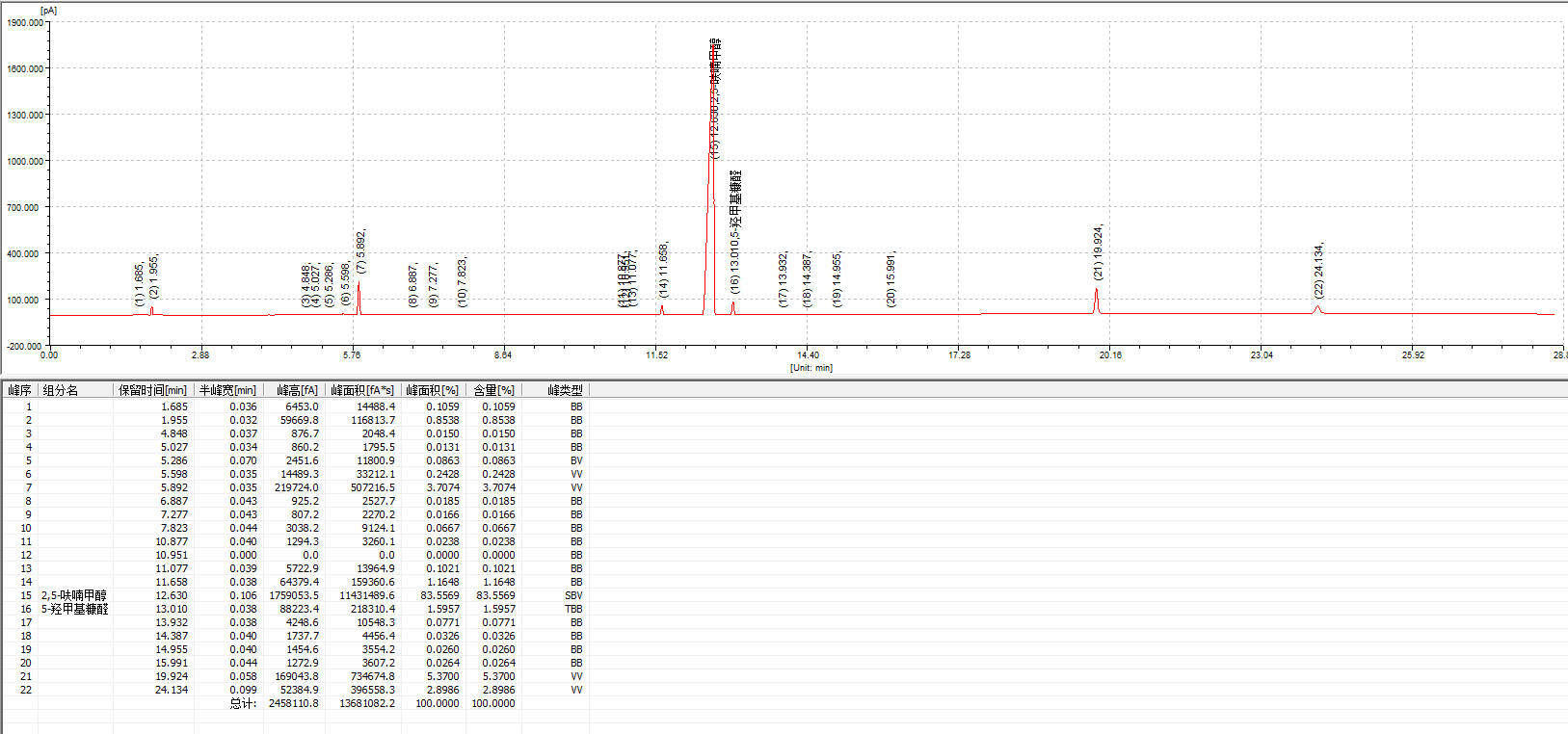Viewport: 1568px width, 734px height.
Task: Click peak label (14) 11.658 on chromatogram
Action: tap(663, 270)
